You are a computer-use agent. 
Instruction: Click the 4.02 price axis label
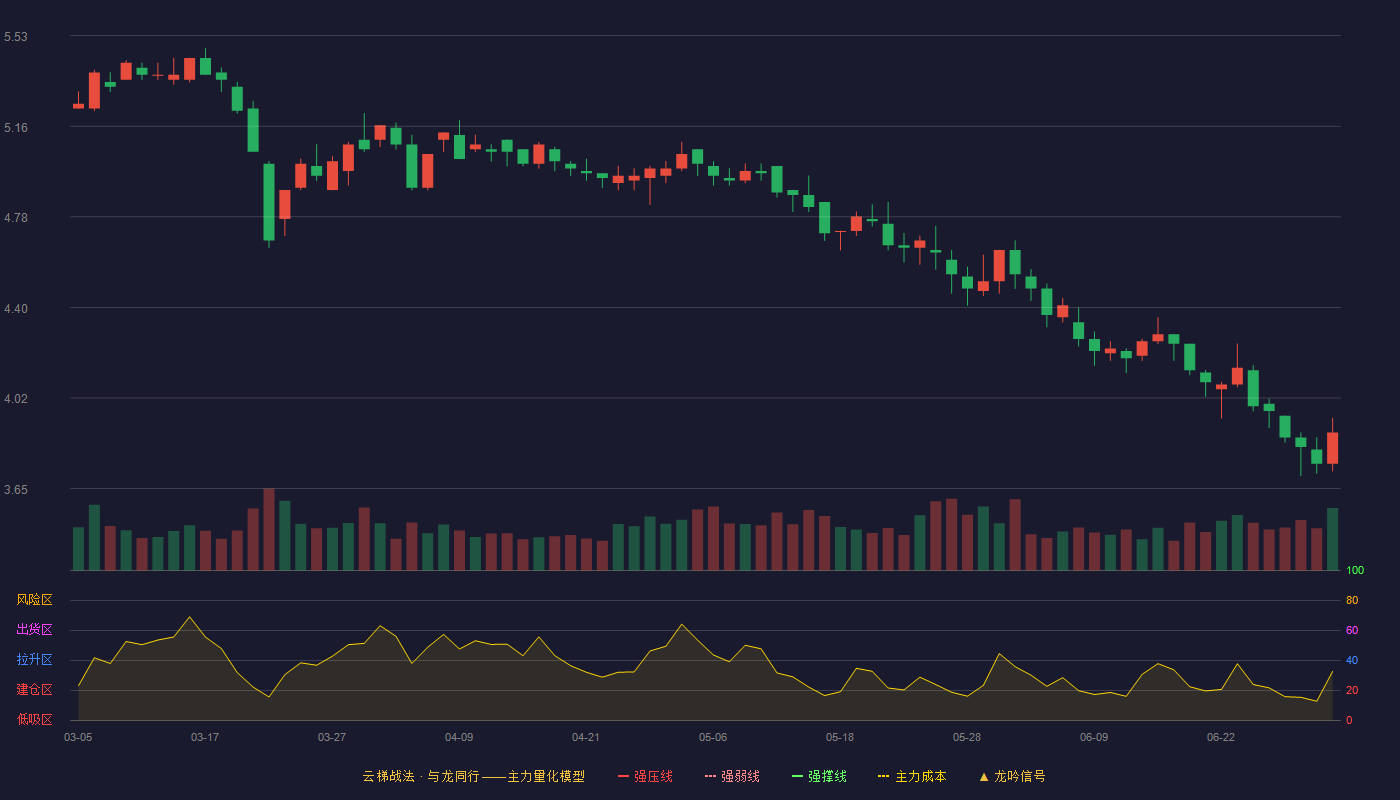click(16, 399)
